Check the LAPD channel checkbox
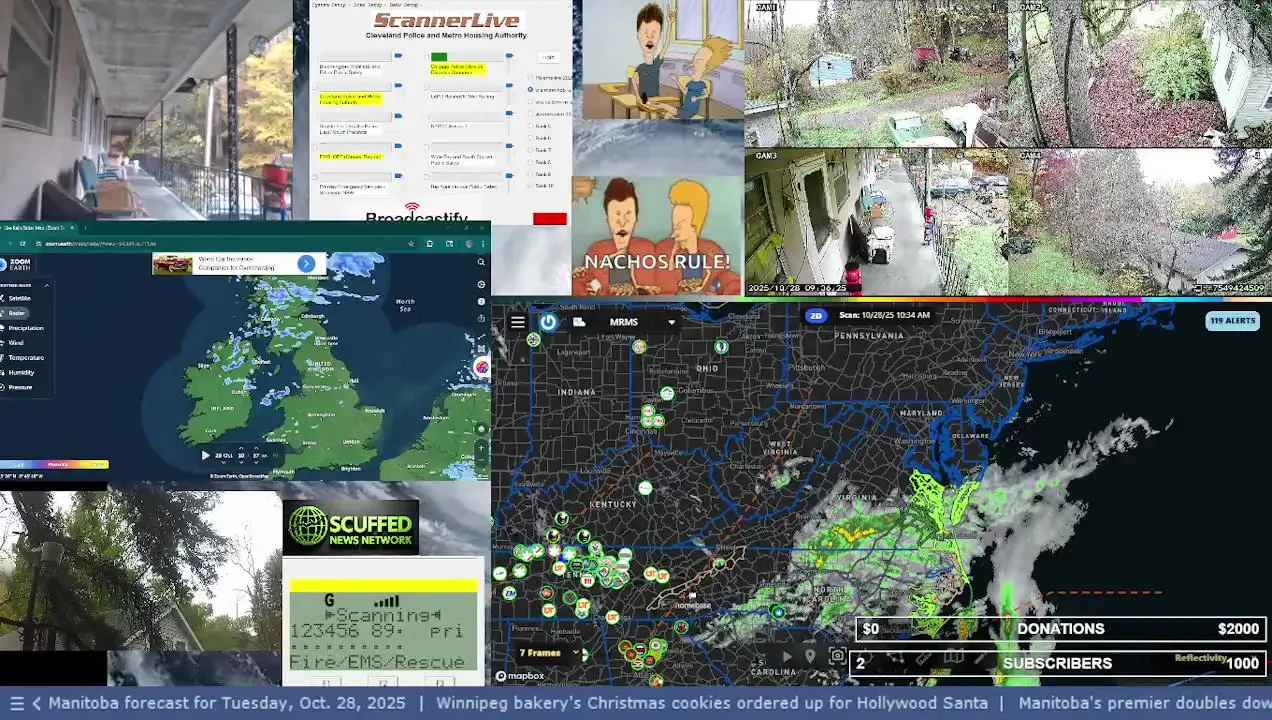1272x720 pixels. (426, 87)
